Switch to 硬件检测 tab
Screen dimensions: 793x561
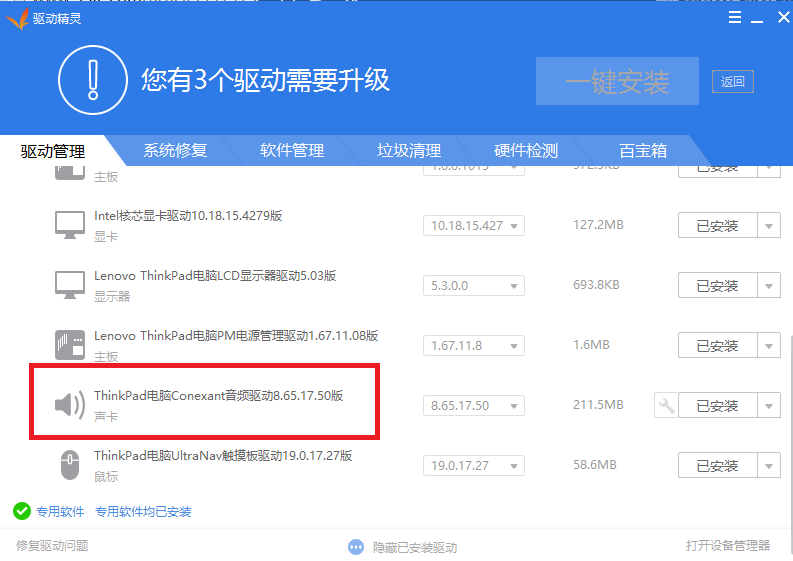[x=525, y=150]
